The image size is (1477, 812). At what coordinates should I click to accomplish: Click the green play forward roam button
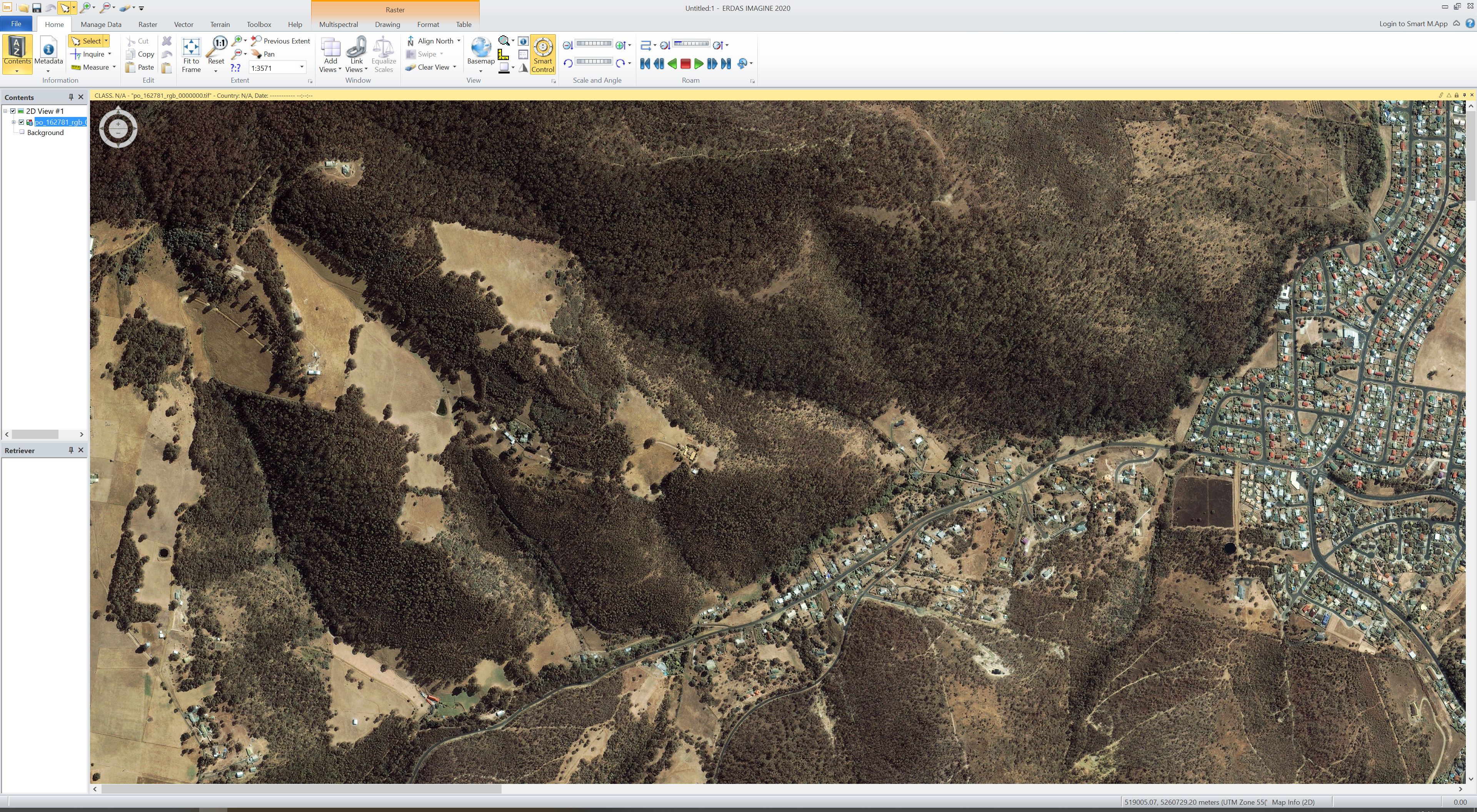[698, 63]
